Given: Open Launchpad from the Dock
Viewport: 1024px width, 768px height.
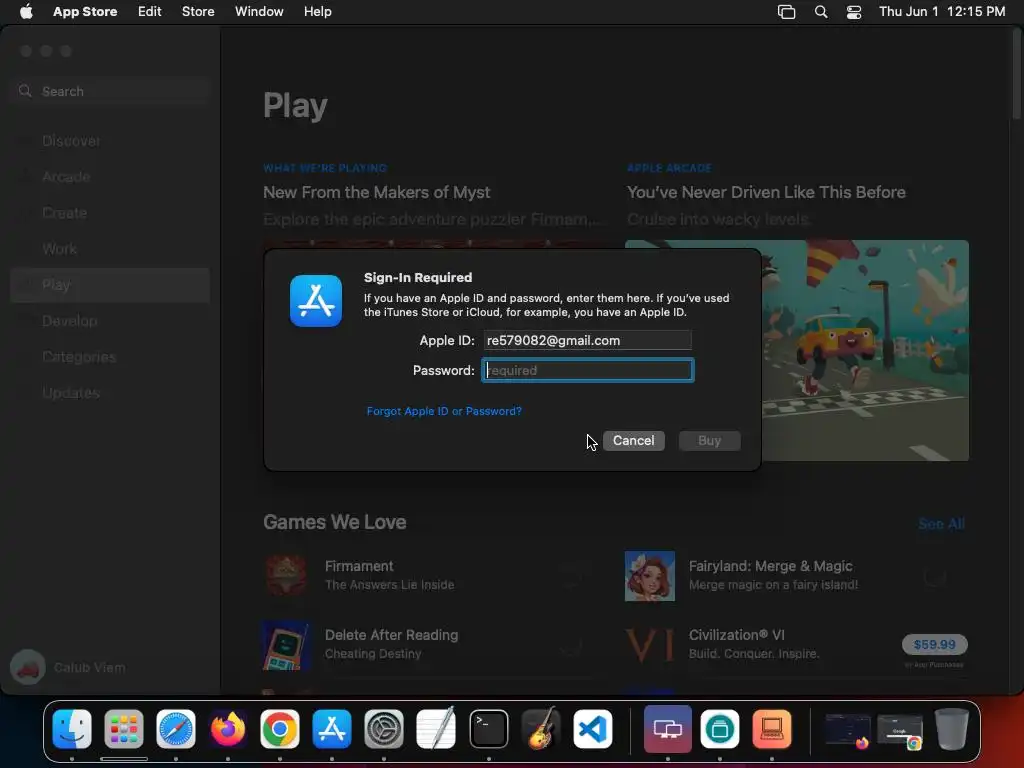Looking at the screenshot, I should click(123, 729).
